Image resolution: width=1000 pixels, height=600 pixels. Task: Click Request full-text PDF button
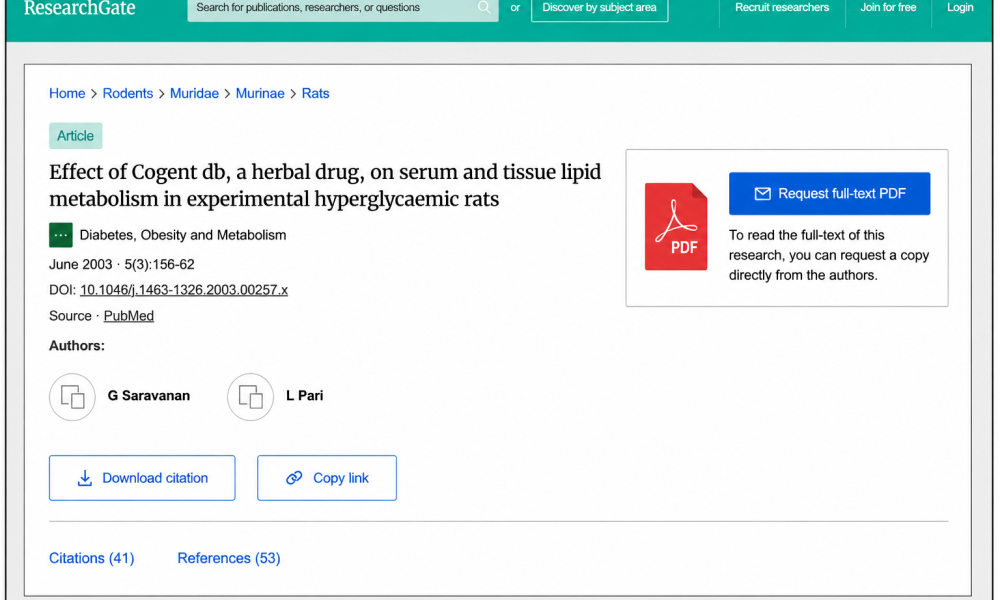(829, 193)
